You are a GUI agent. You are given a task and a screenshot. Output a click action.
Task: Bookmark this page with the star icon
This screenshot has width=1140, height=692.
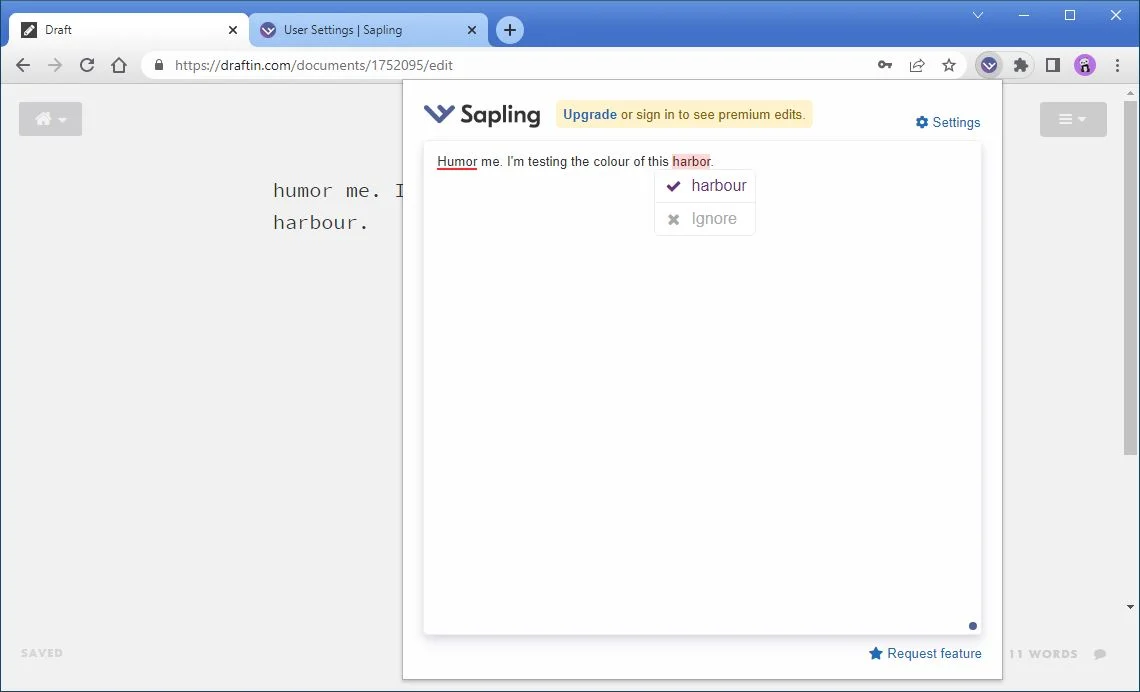tap(949, 65)
